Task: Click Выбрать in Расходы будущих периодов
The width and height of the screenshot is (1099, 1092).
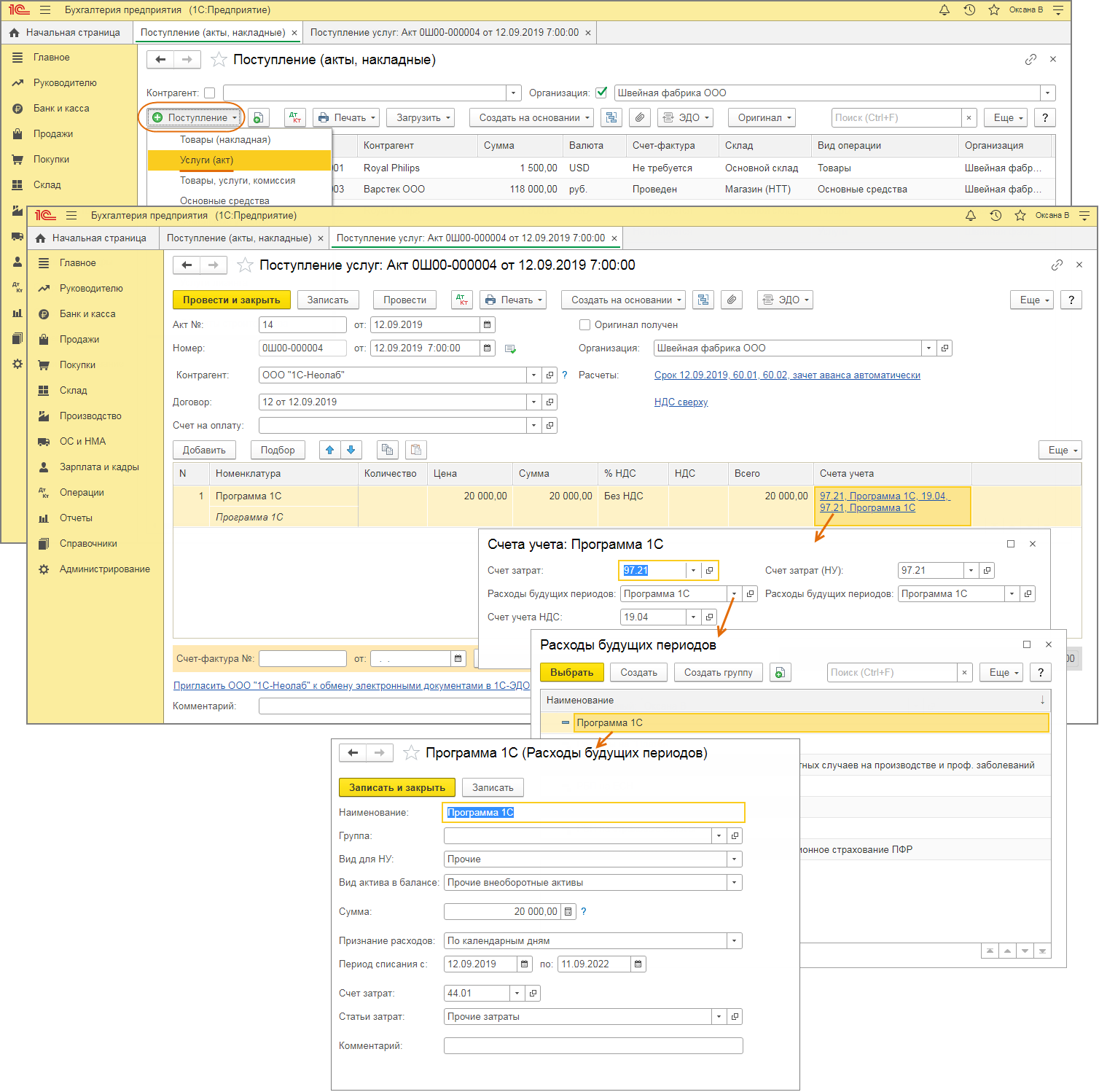Action: point(572,672)
